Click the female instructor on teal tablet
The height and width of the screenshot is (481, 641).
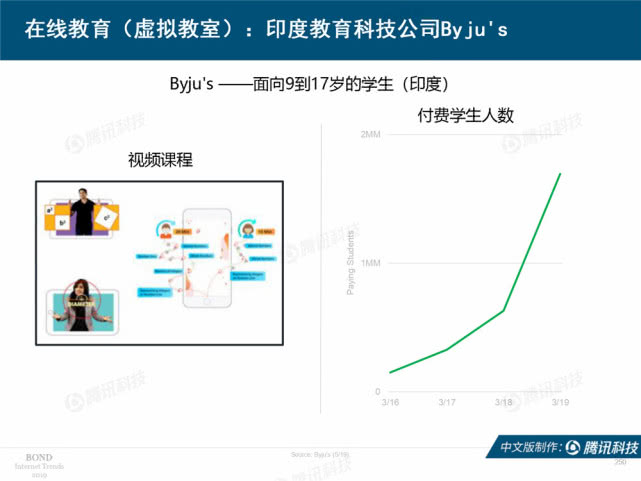82,307
